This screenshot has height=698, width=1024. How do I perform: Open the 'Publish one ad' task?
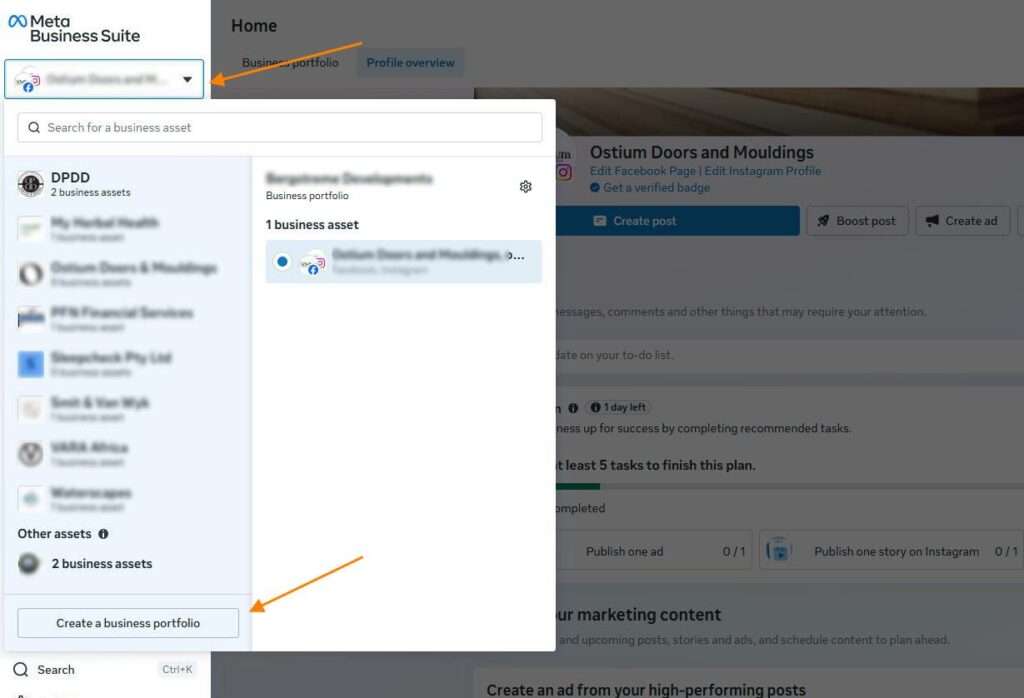(654, 552)
